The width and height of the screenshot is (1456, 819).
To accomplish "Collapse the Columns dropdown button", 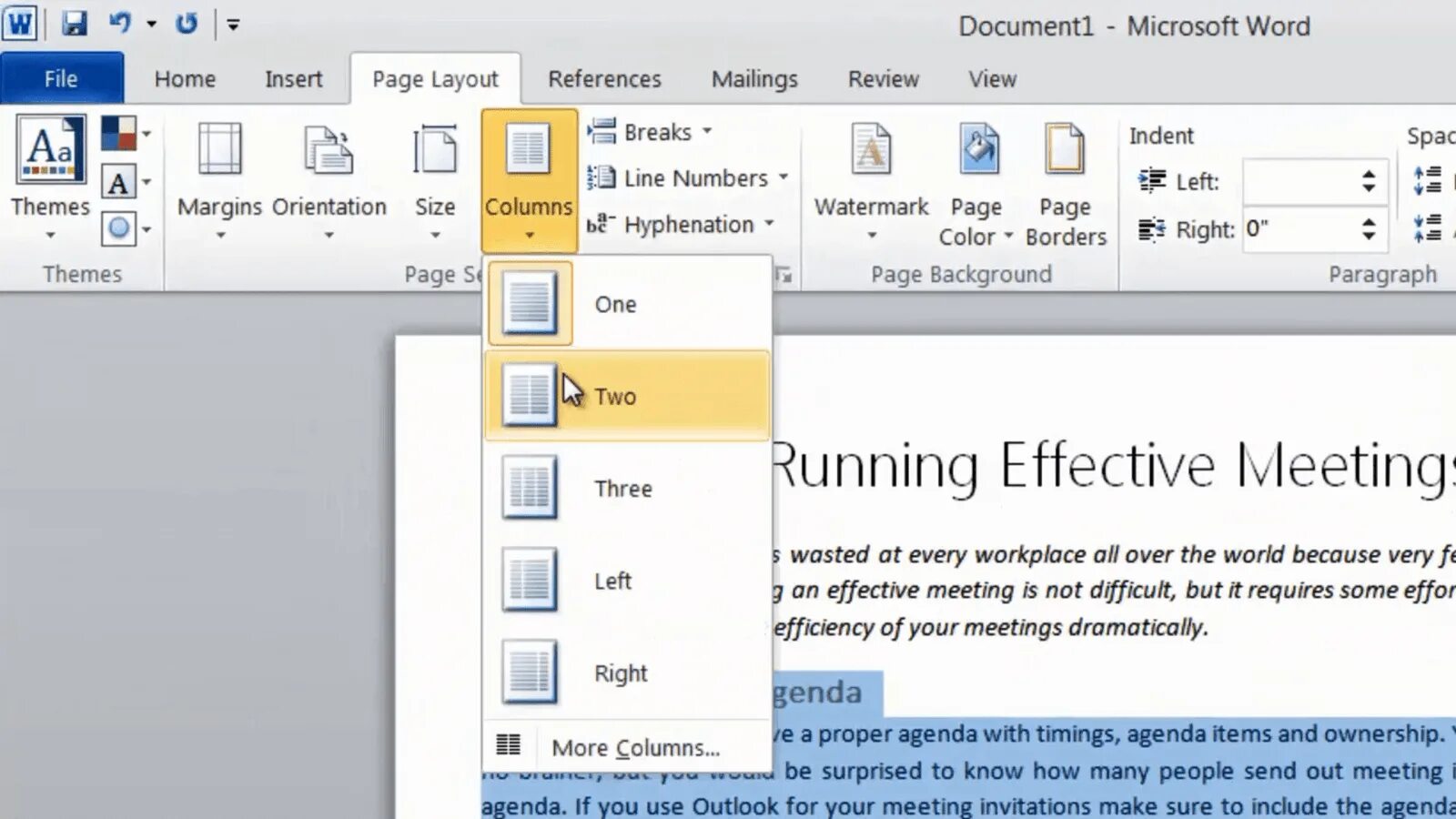I will [x=529, y=180].
